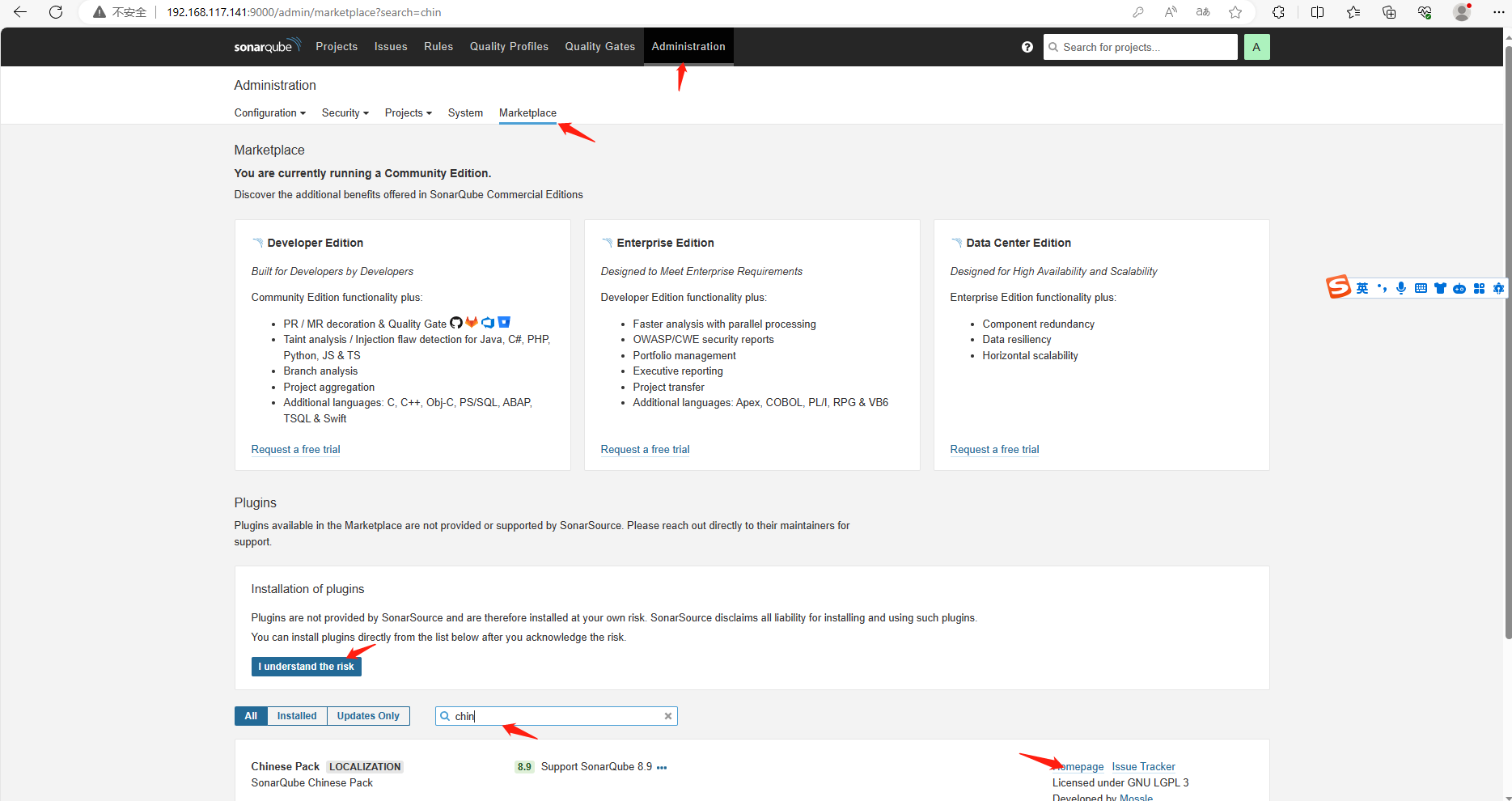Click the Search for projects field
The width and height of the screenshot is (1512, 801).
point(1141,47)
